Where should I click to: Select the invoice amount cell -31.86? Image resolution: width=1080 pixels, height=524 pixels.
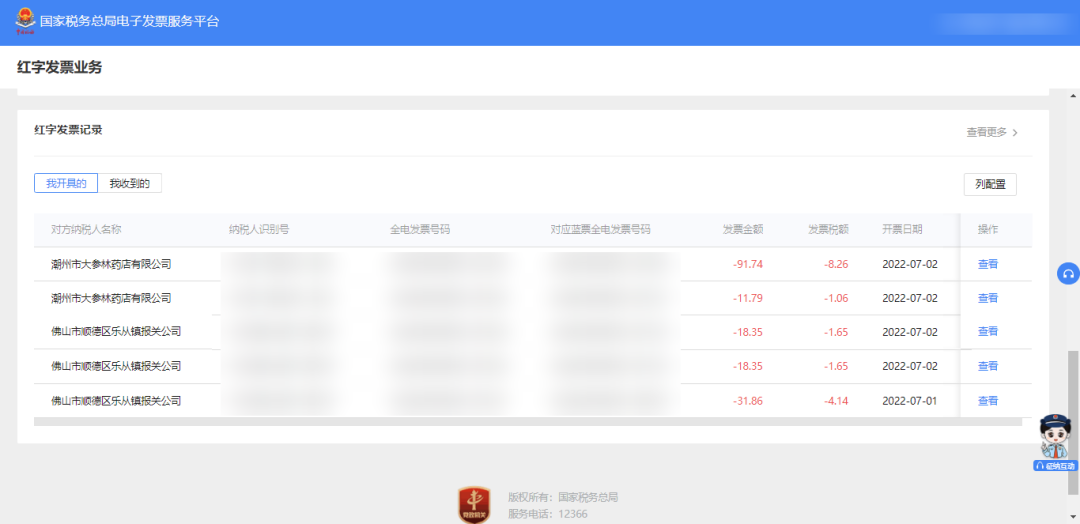[x=748, y=401]
